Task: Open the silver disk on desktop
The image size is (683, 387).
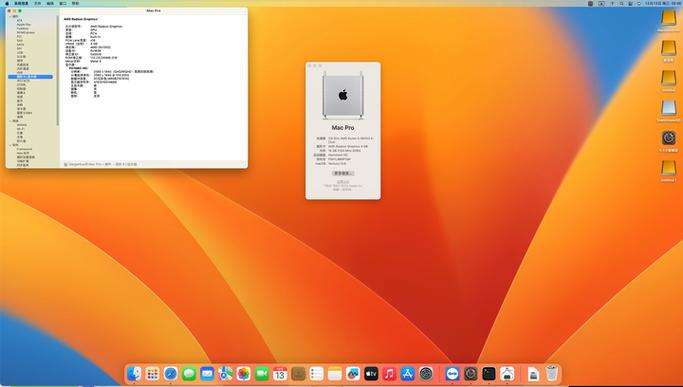Action: click(669, 108)
